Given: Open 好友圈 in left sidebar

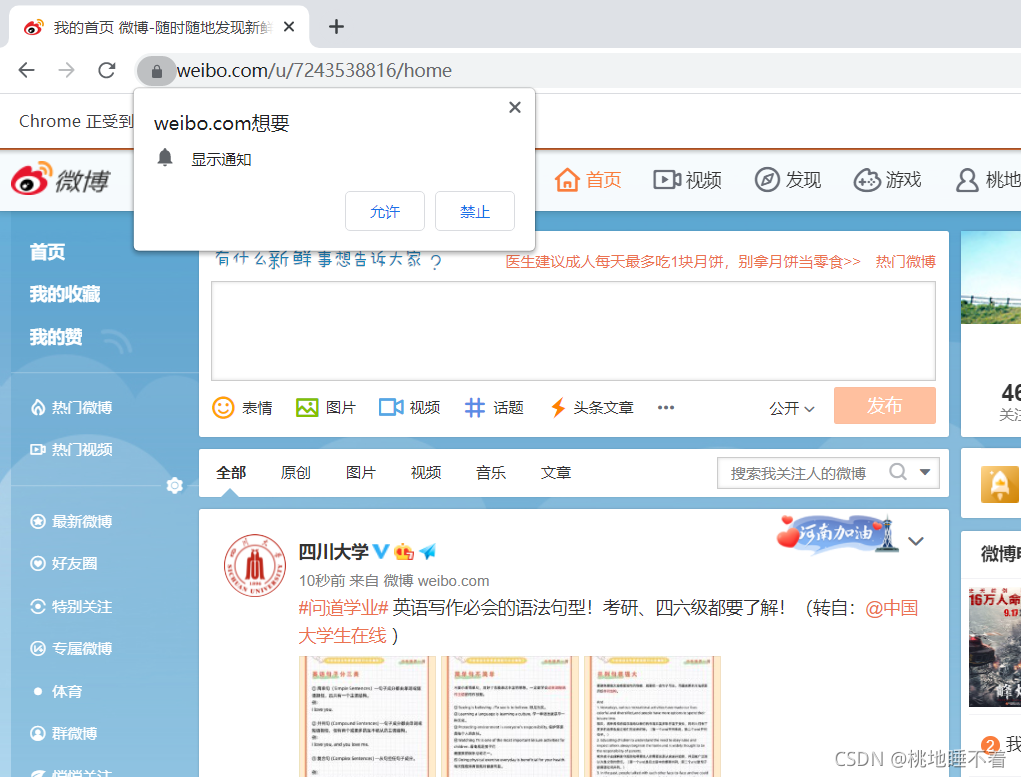Looking at the screenshot, I should click(64, 563).
